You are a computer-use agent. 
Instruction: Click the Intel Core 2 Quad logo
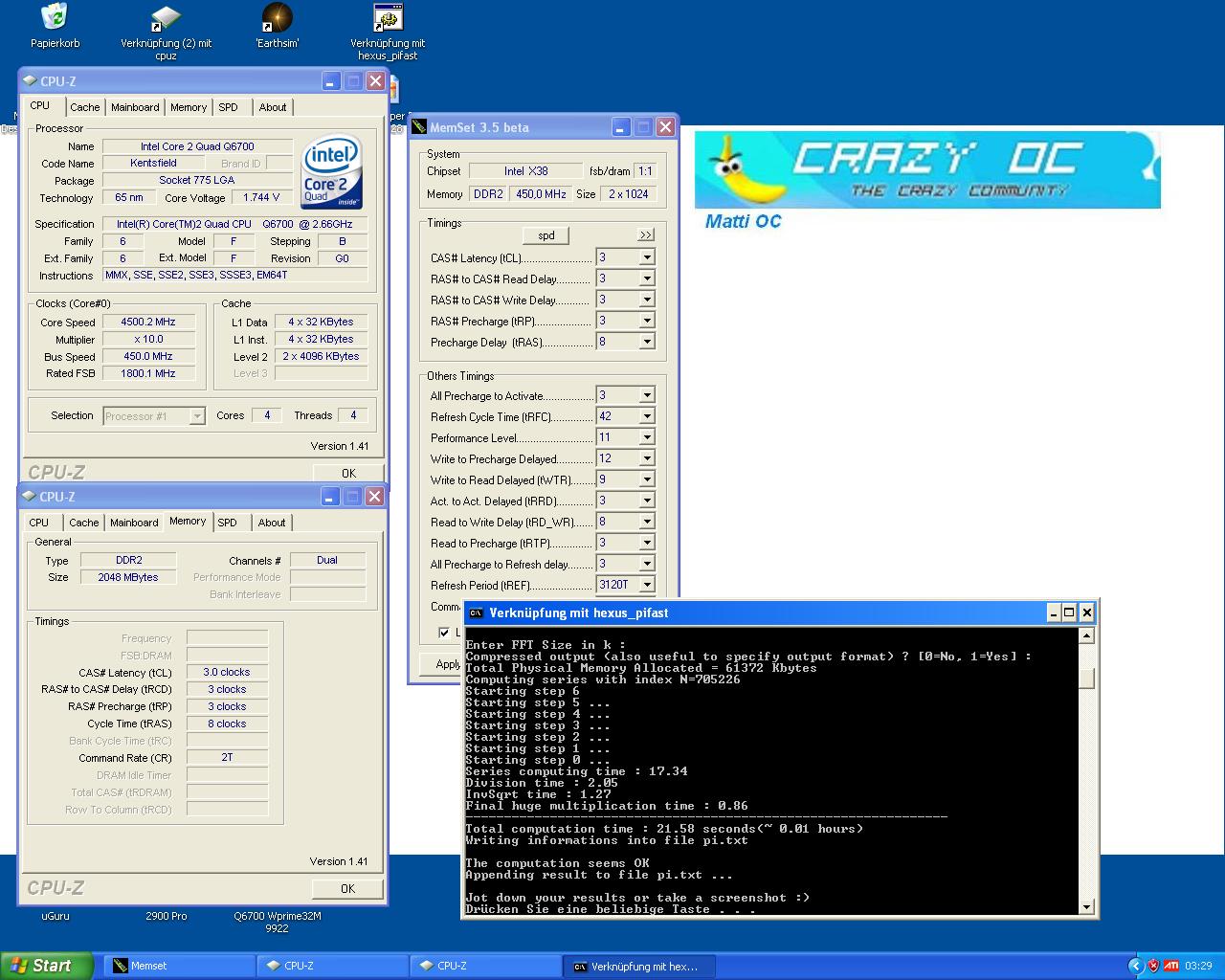331,172
